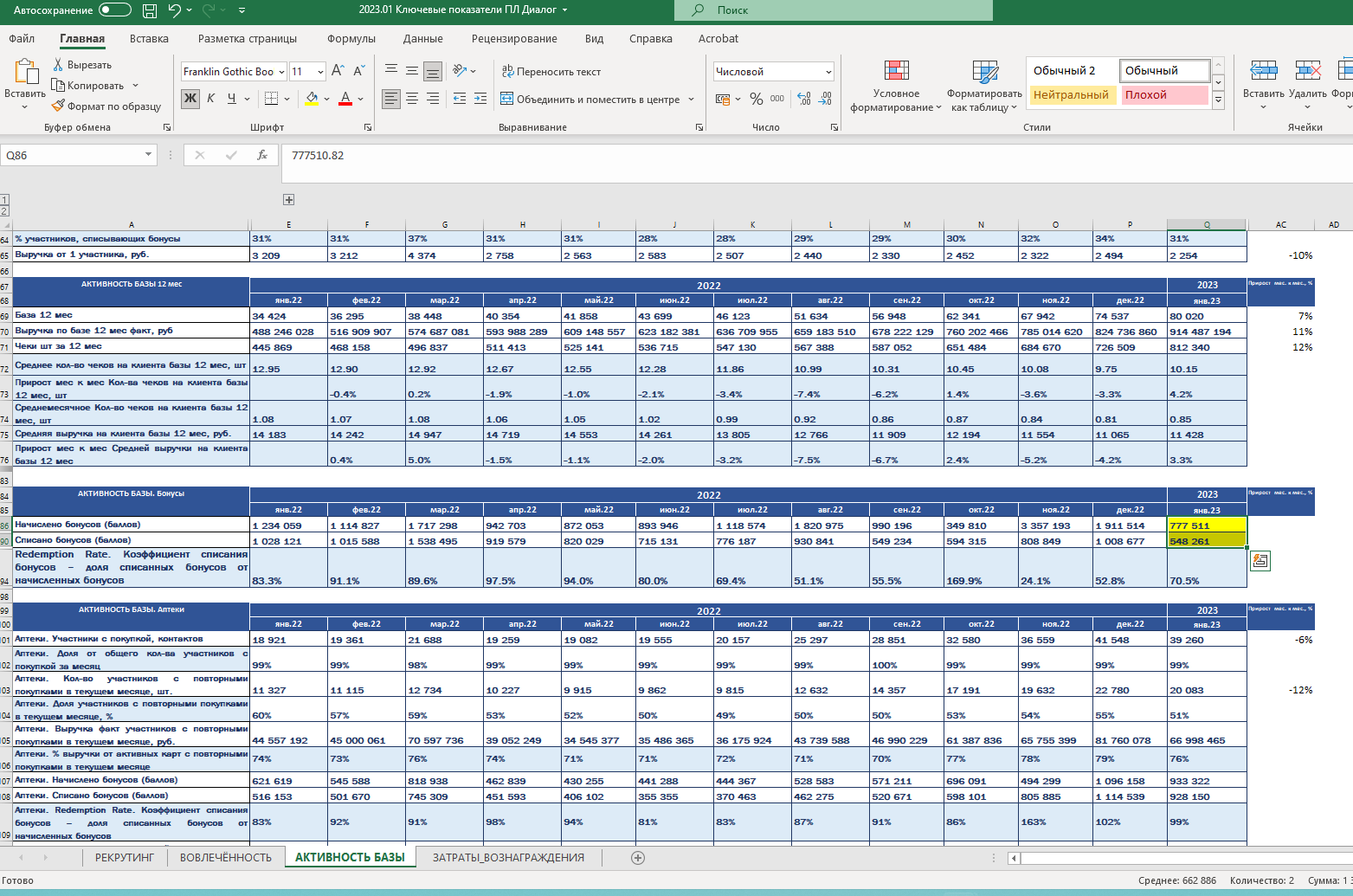Expand the Числовой number format dropdown
Viewport: 1353px width, 896px height.
(828, 72)
